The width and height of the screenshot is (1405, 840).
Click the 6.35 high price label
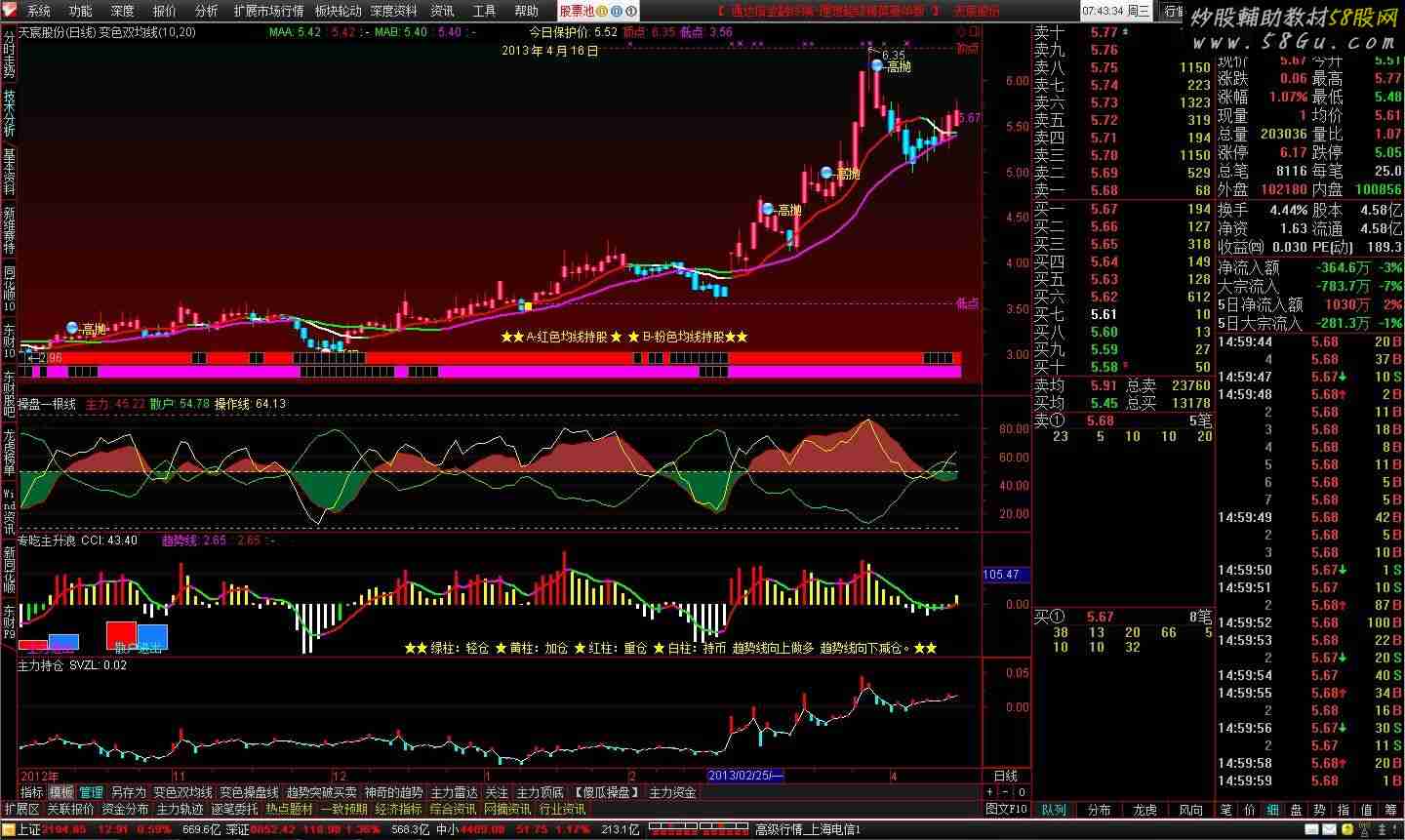894,56
